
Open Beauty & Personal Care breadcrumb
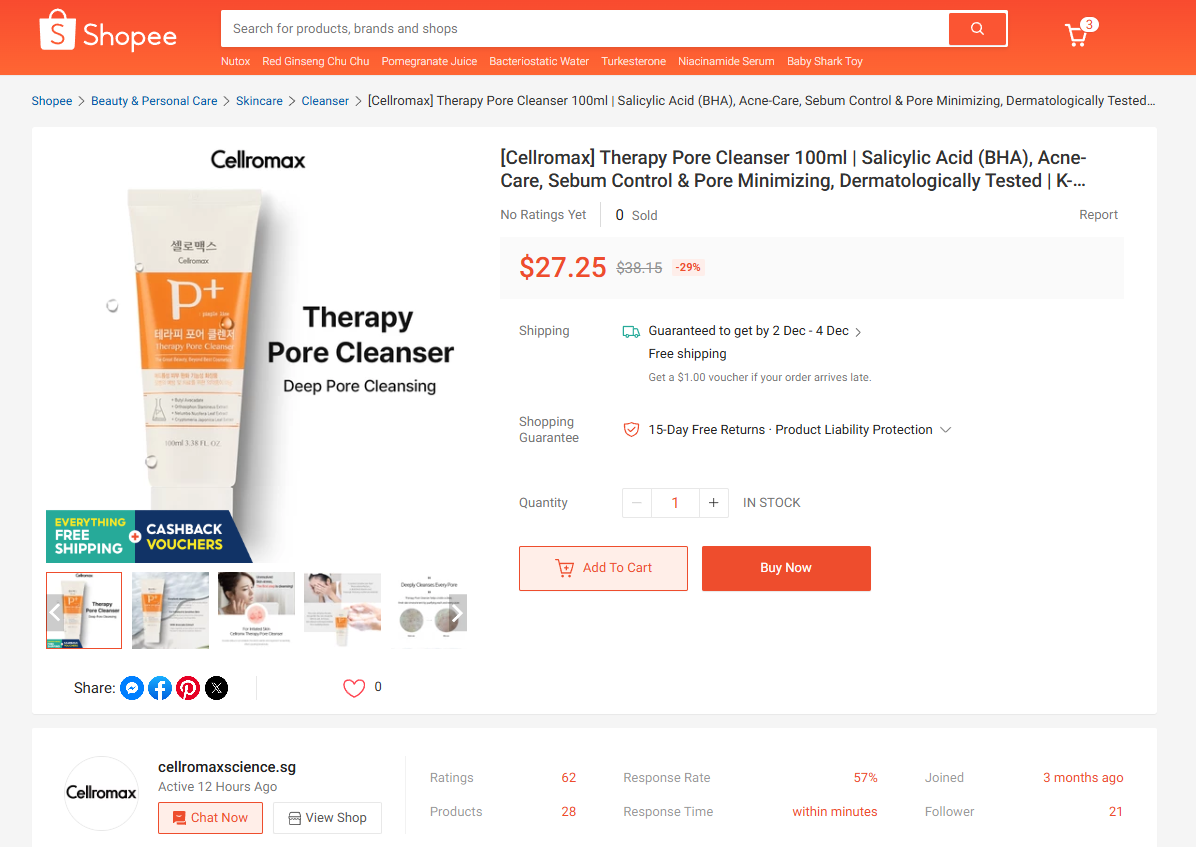pyautogui.click(x=154, y=101)
